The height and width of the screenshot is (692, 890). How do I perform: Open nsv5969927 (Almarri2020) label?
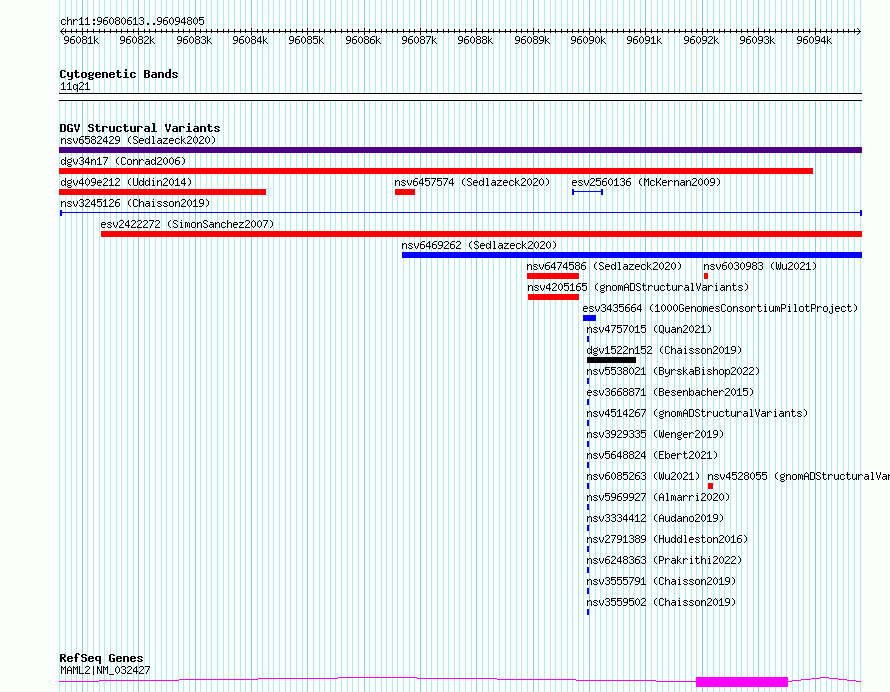click(x=658, y=497)
